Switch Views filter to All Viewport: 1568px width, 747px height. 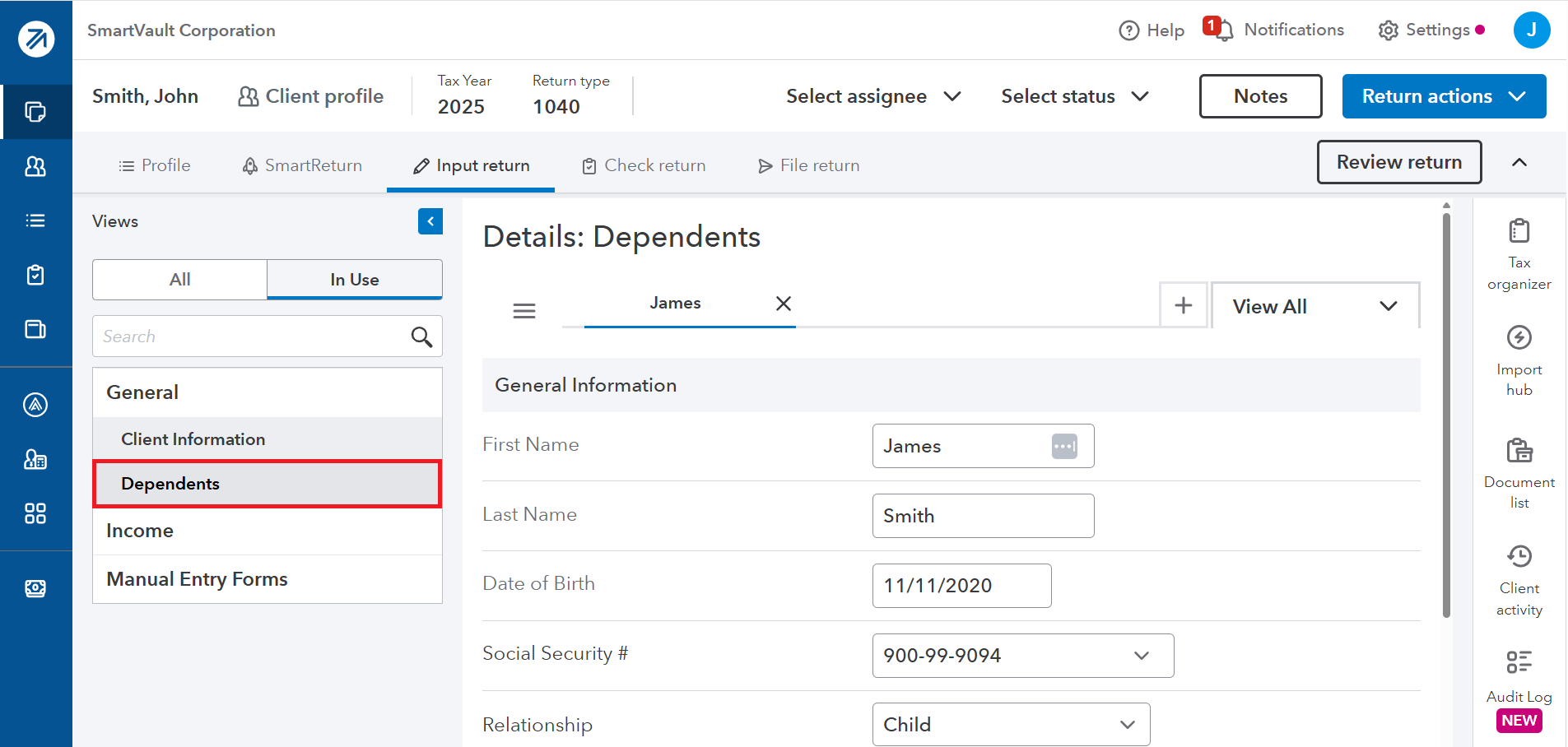tap(180, 280)
